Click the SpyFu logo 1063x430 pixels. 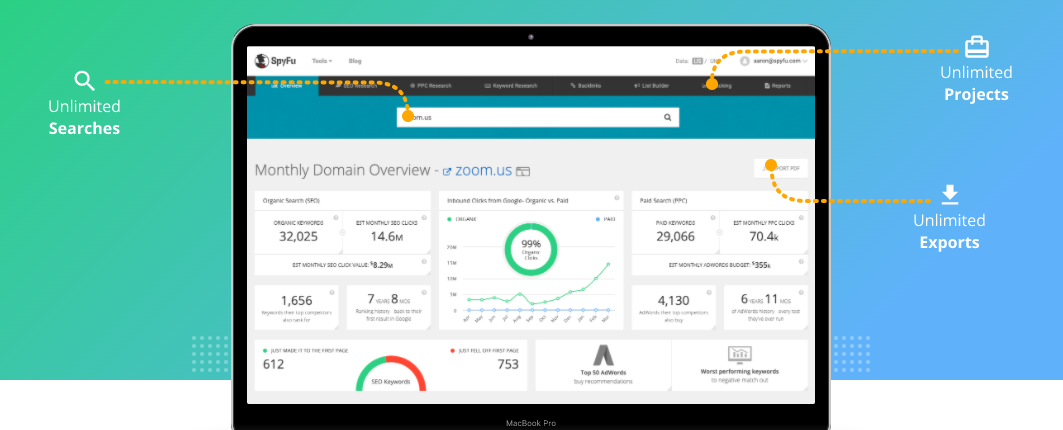tap(275, 61)
